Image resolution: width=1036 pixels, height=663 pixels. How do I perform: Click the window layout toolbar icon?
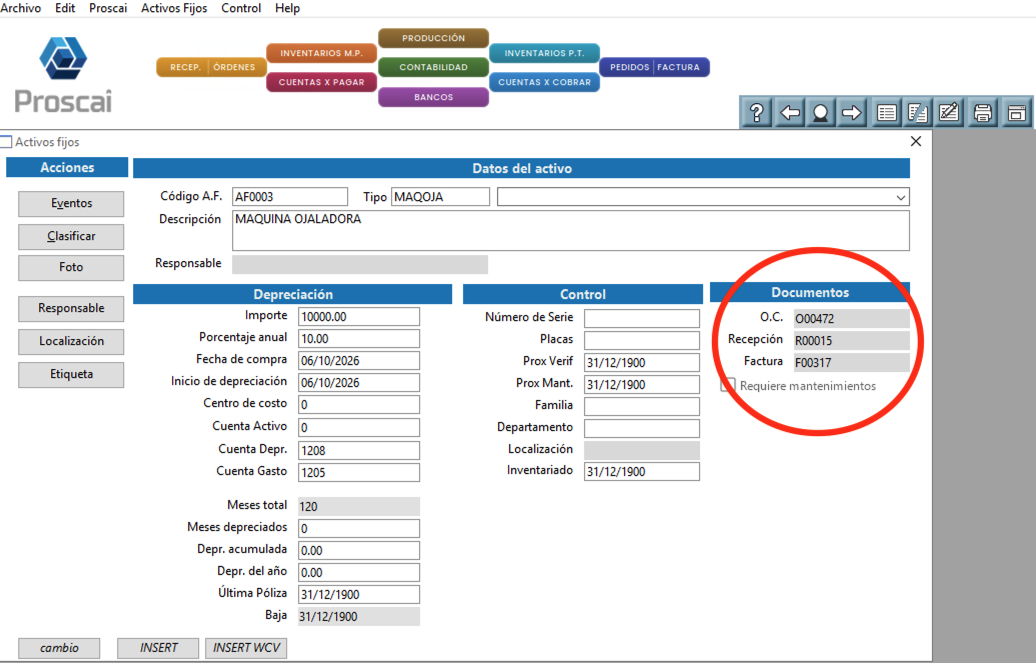1016,112
